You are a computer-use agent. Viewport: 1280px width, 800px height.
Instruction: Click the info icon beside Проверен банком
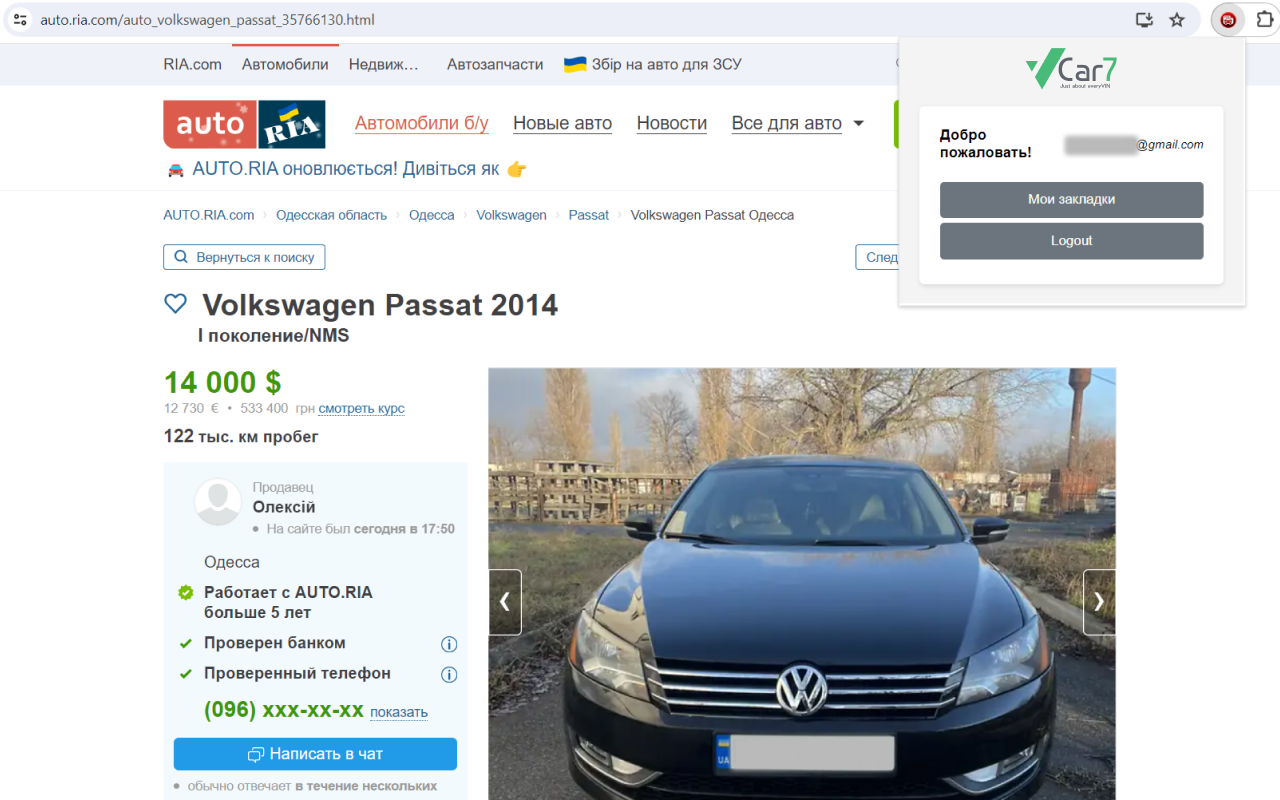click(449, 644)
